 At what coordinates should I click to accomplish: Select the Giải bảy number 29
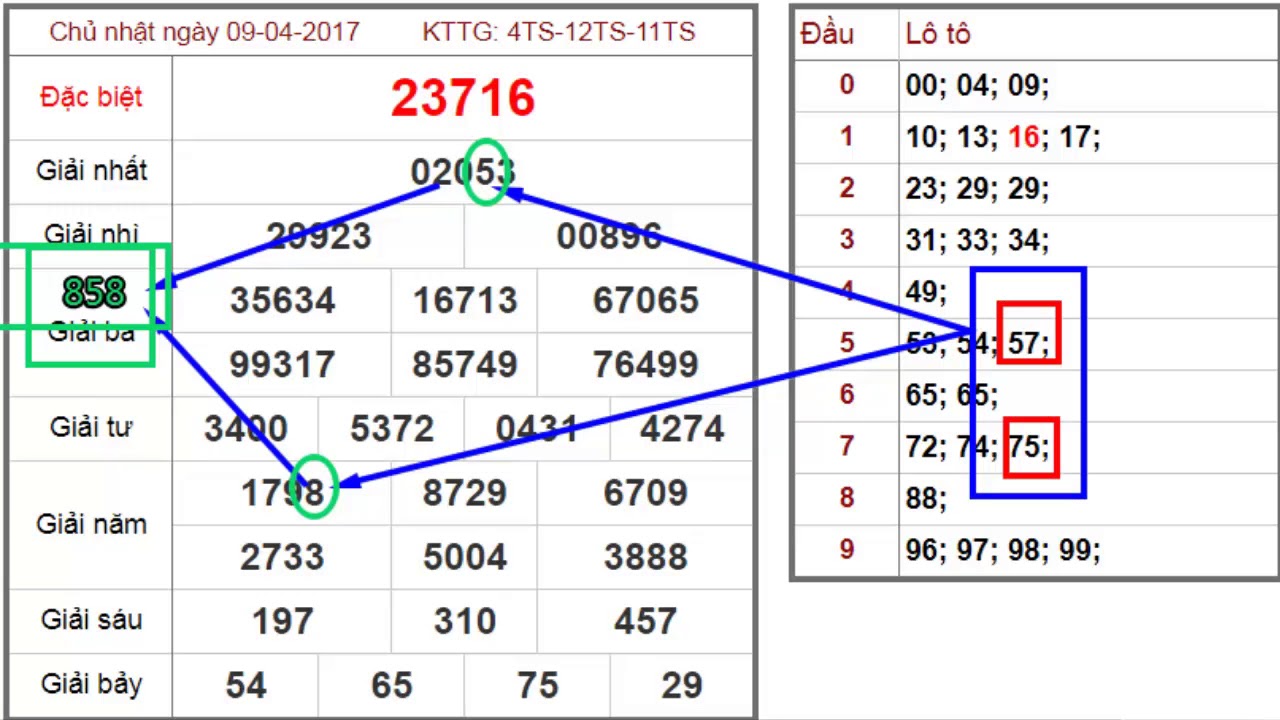[x=681, y=685]
